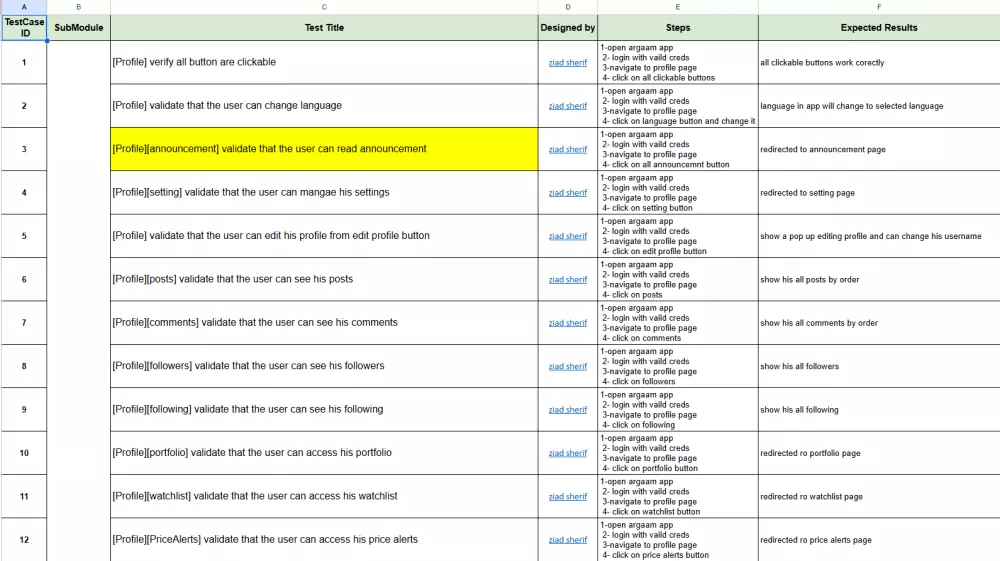Select steps cell ending 'click on posts'

pyautogui.click(x=678, y=279)
